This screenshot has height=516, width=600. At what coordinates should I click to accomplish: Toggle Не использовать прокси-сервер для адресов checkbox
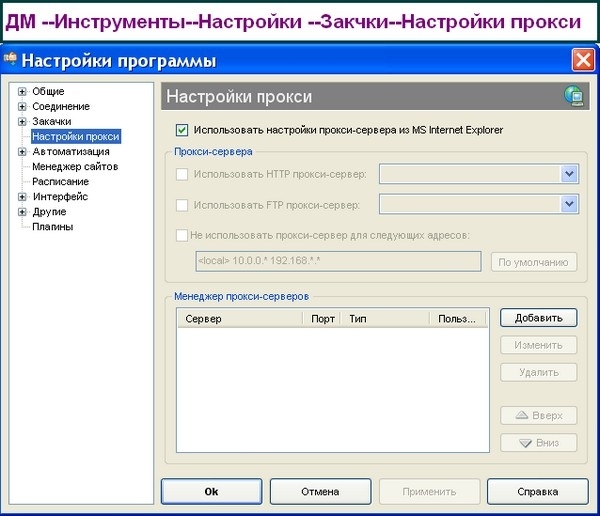(182, 235)
